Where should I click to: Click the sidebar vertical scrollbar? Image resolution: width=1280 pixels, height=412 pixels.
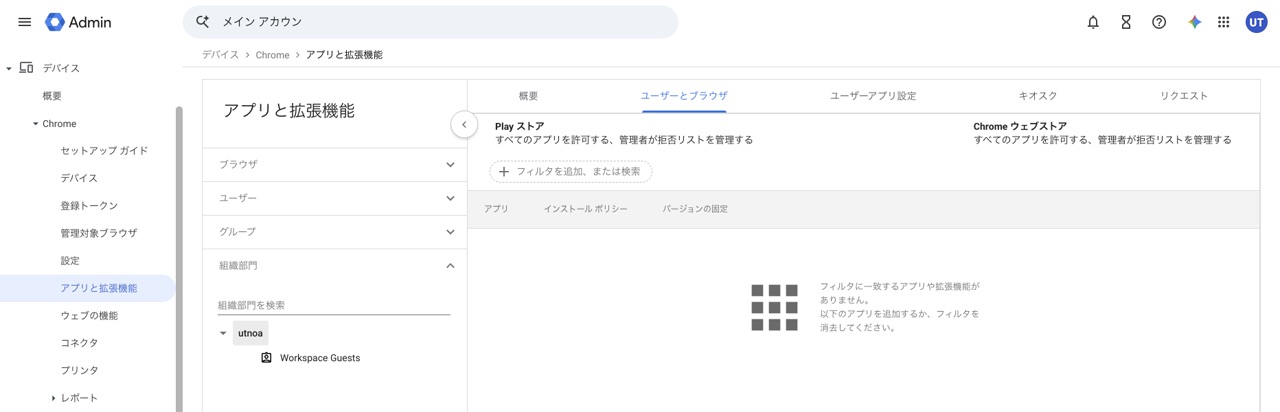tap(179, 258)
